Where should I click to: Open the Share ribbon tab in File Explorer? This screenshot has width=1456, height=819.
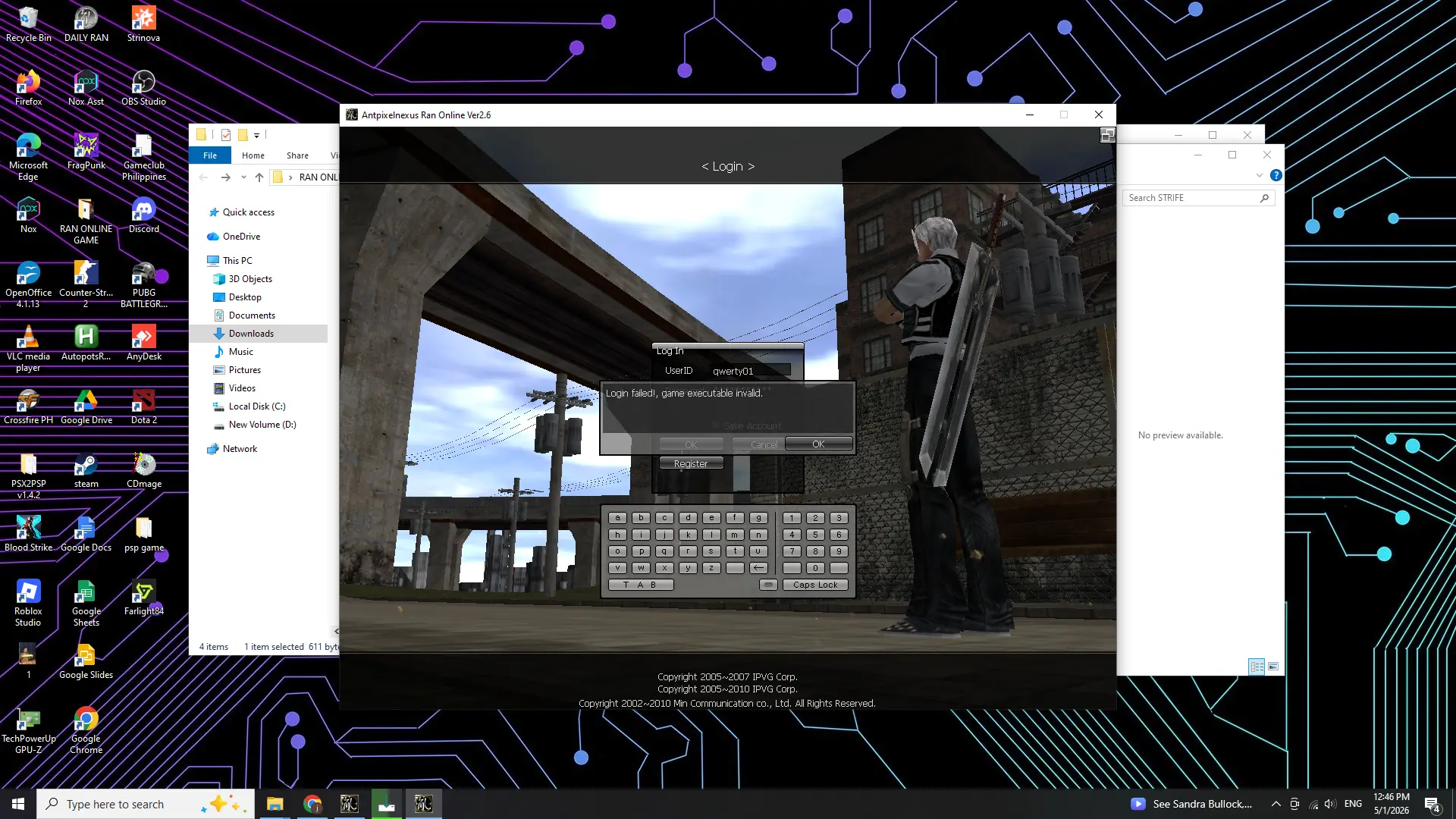pyautogui.click(x=297, y=155)
